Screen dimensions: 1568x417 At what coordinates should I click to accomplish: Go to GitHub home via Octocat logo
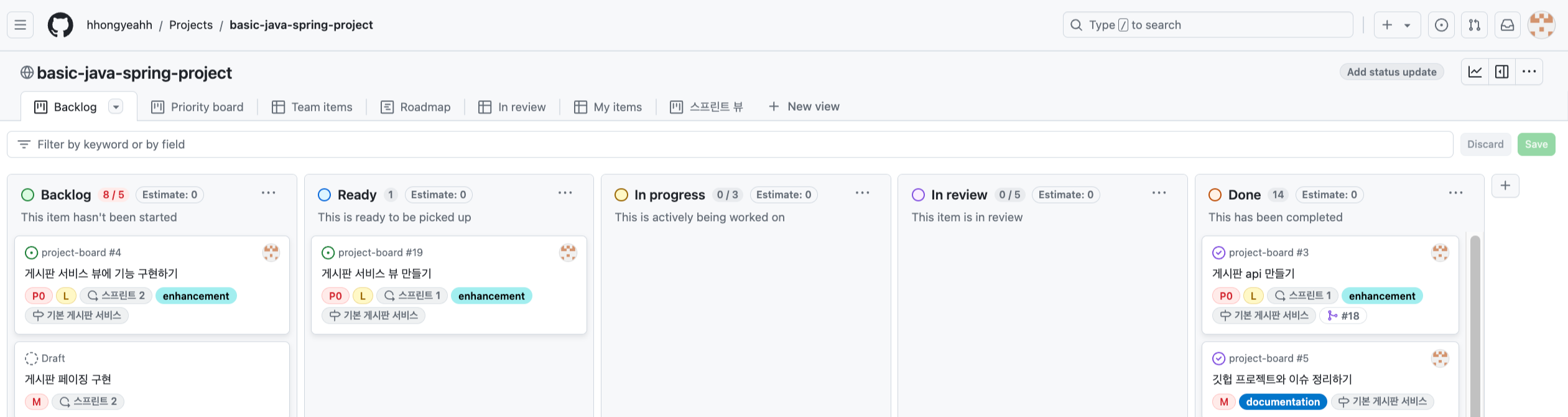[60, 25]
